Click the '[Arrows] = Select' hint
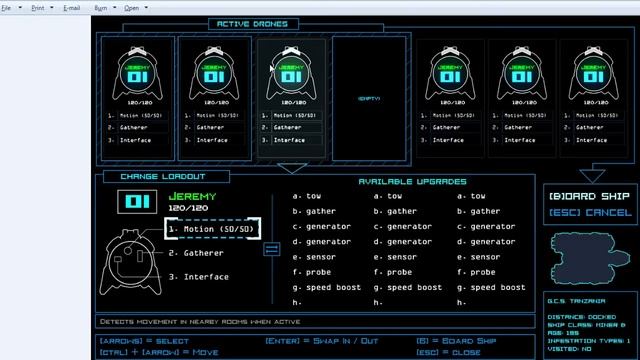 (x=144, y=341)
